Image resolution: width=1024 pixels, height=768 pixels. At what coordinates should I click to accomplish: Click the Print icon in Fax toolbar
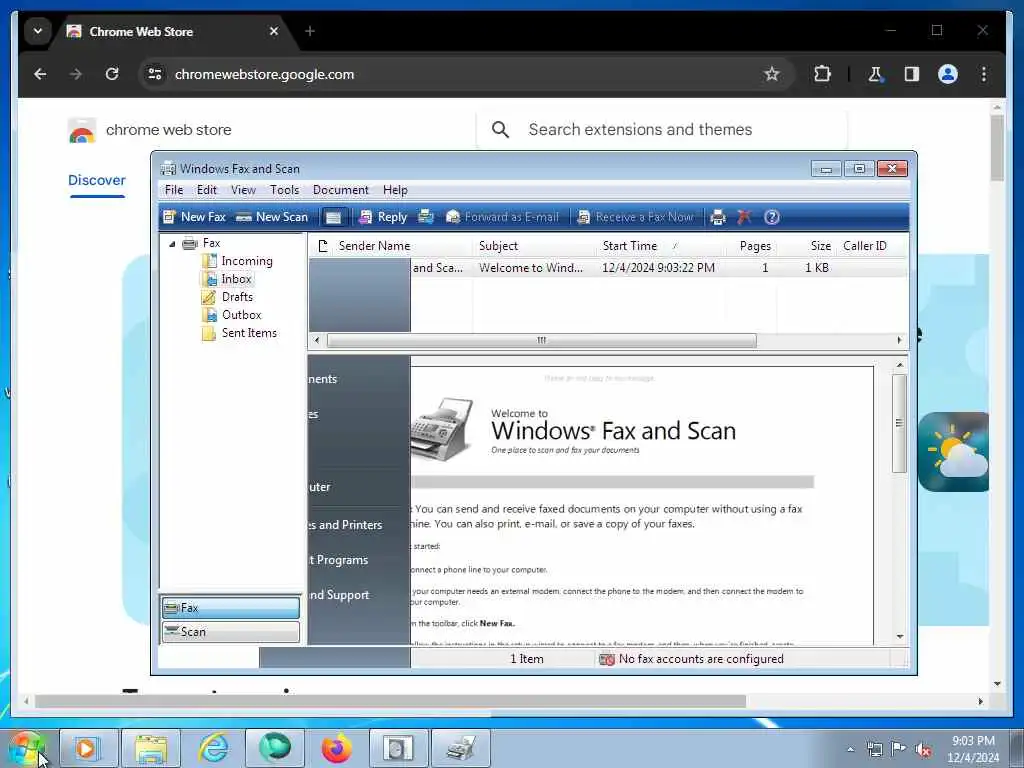click(718, 217)
